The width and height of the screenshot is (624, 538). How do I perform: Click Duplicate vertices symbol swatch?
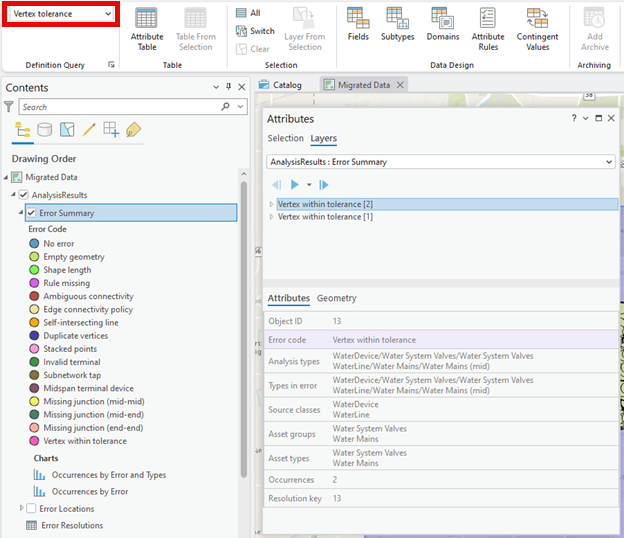pos(34,335)
